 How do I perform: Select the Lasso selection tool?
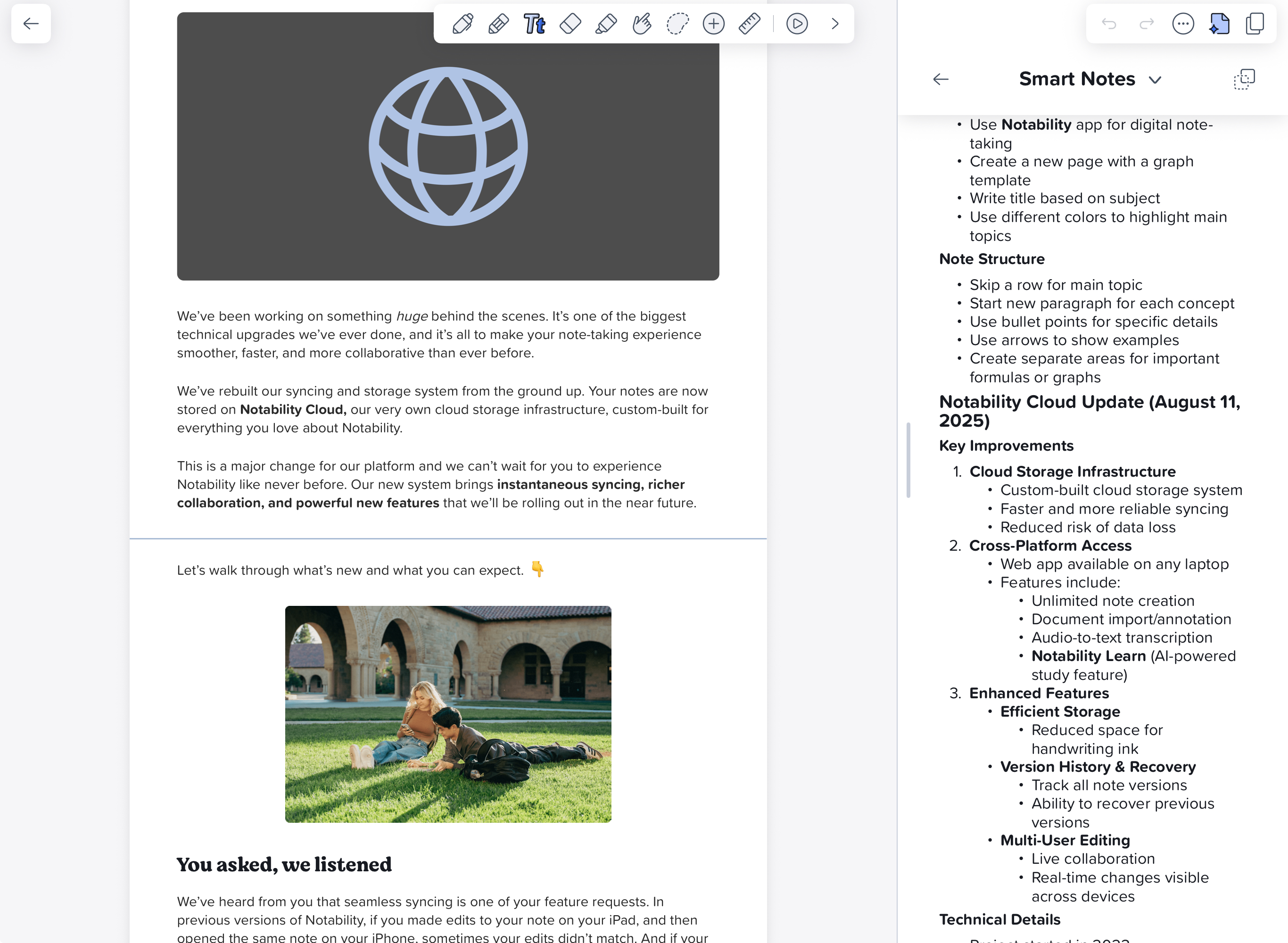677,24
